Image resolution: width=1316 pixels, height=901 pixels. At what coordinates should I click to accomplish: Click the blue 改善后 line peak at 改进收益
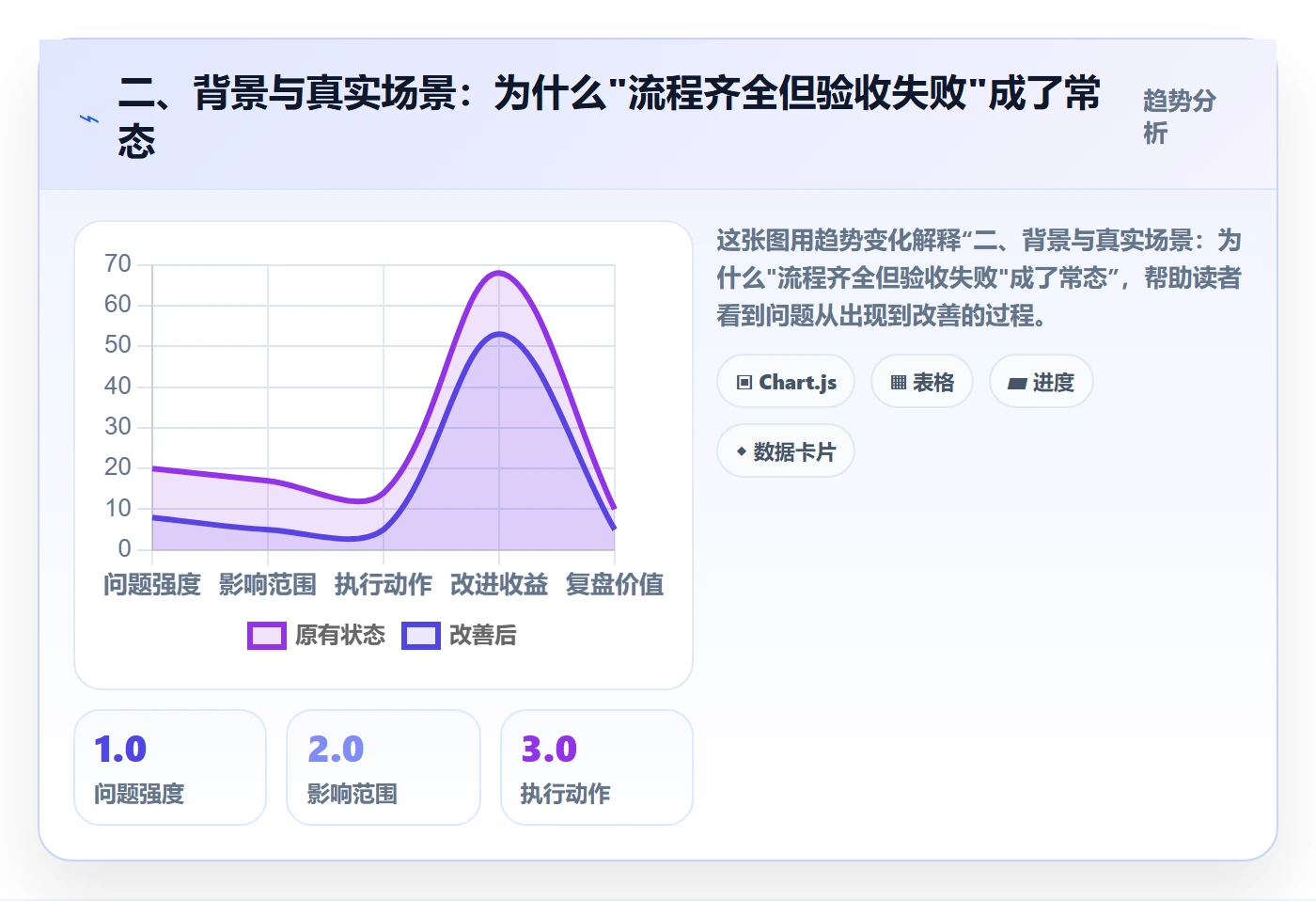pyautogui.click(x=499, y=334)
